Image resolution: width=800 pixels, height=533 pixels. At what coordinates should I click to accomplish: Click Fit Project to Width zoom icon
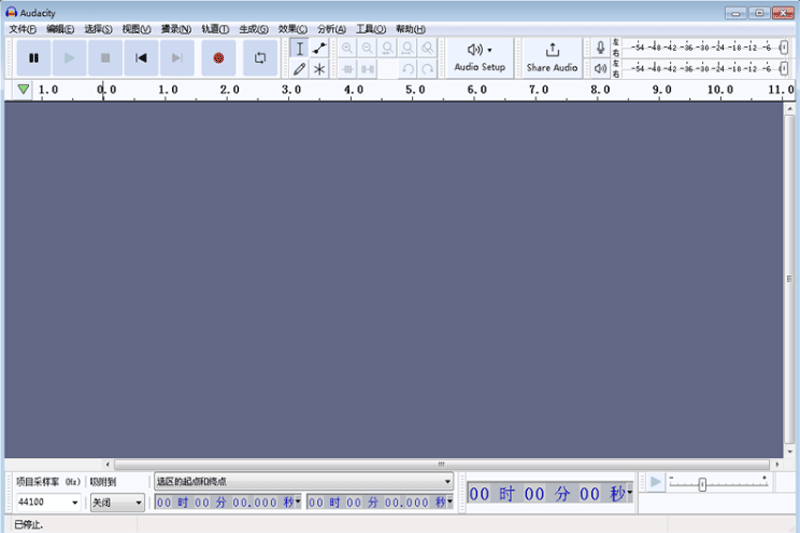408,48
